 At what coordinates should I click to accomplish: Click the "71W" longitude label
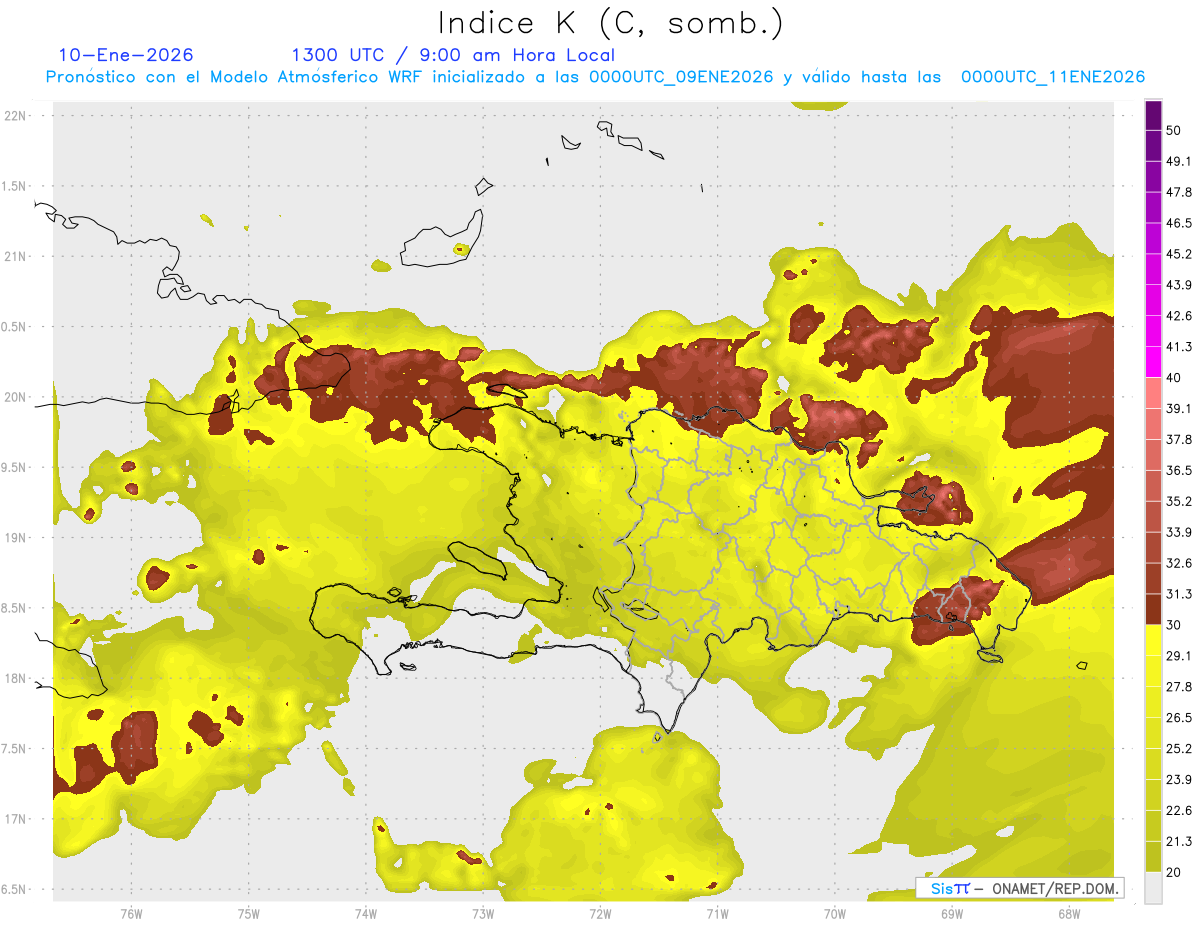click(x=716, y=913)
